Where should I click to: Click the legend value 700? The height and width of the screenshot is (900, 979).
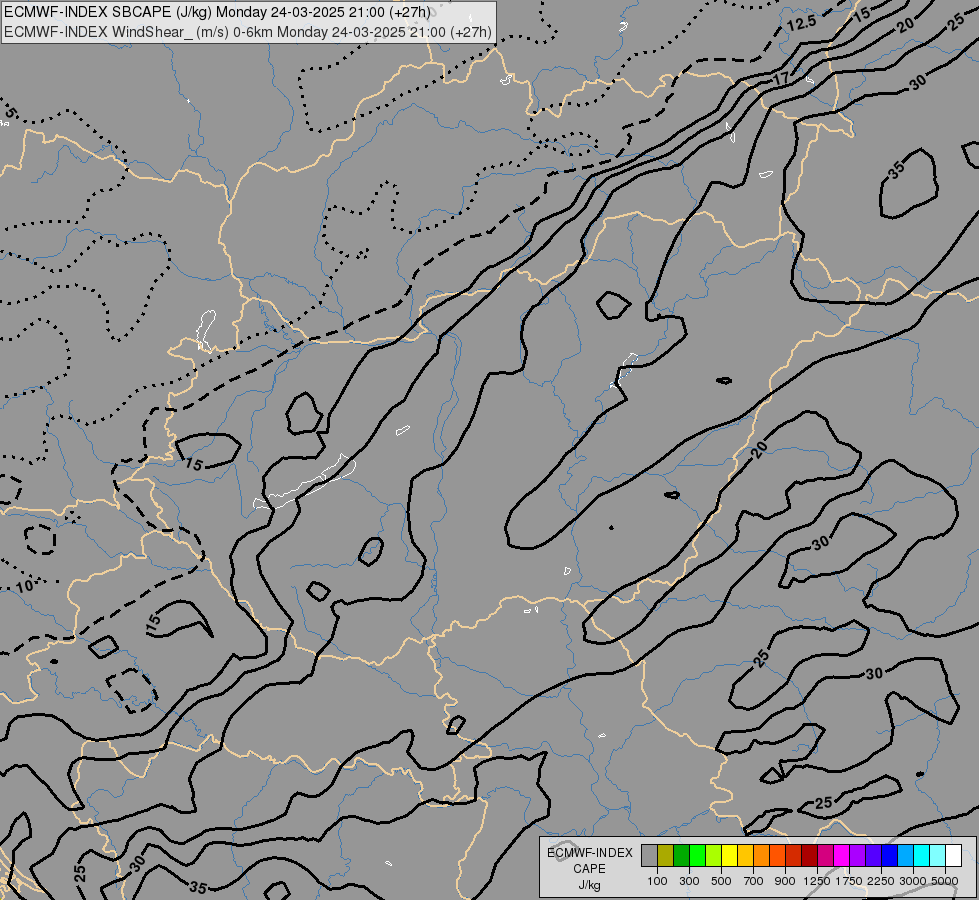pyautogui.click(x=754, y=881)
